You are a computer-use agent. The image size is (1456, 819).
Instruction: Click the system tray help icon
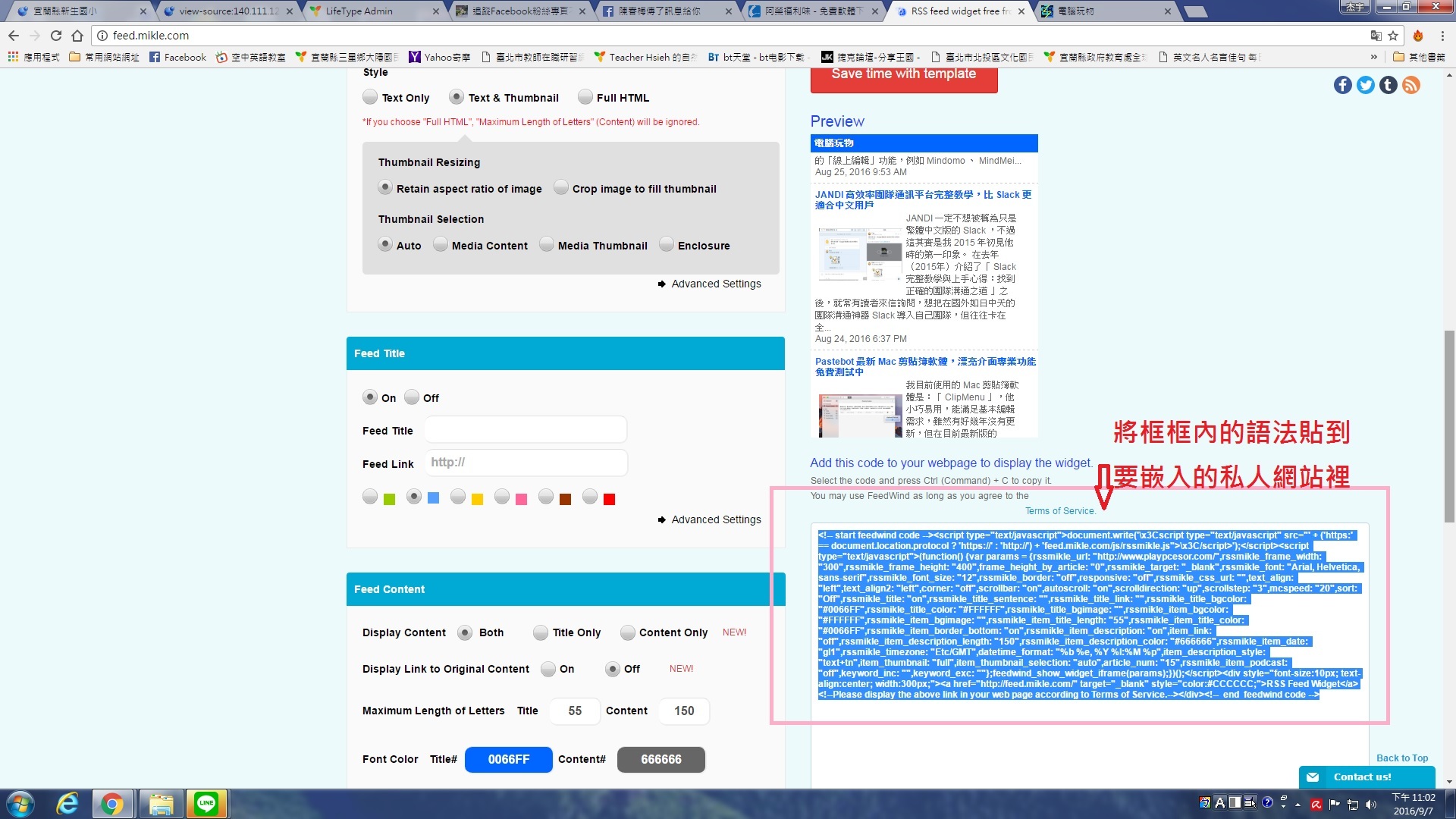1267,803
